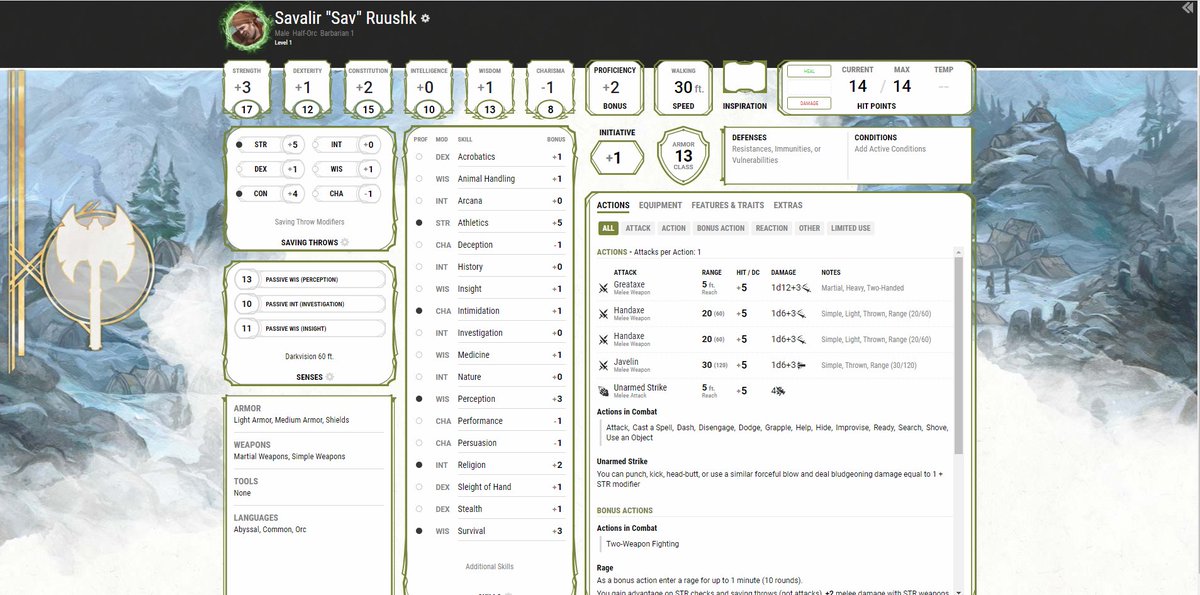Click the current hit points value 14
The height and width of the screenshot is (595, 1200).
coord(858,87)
